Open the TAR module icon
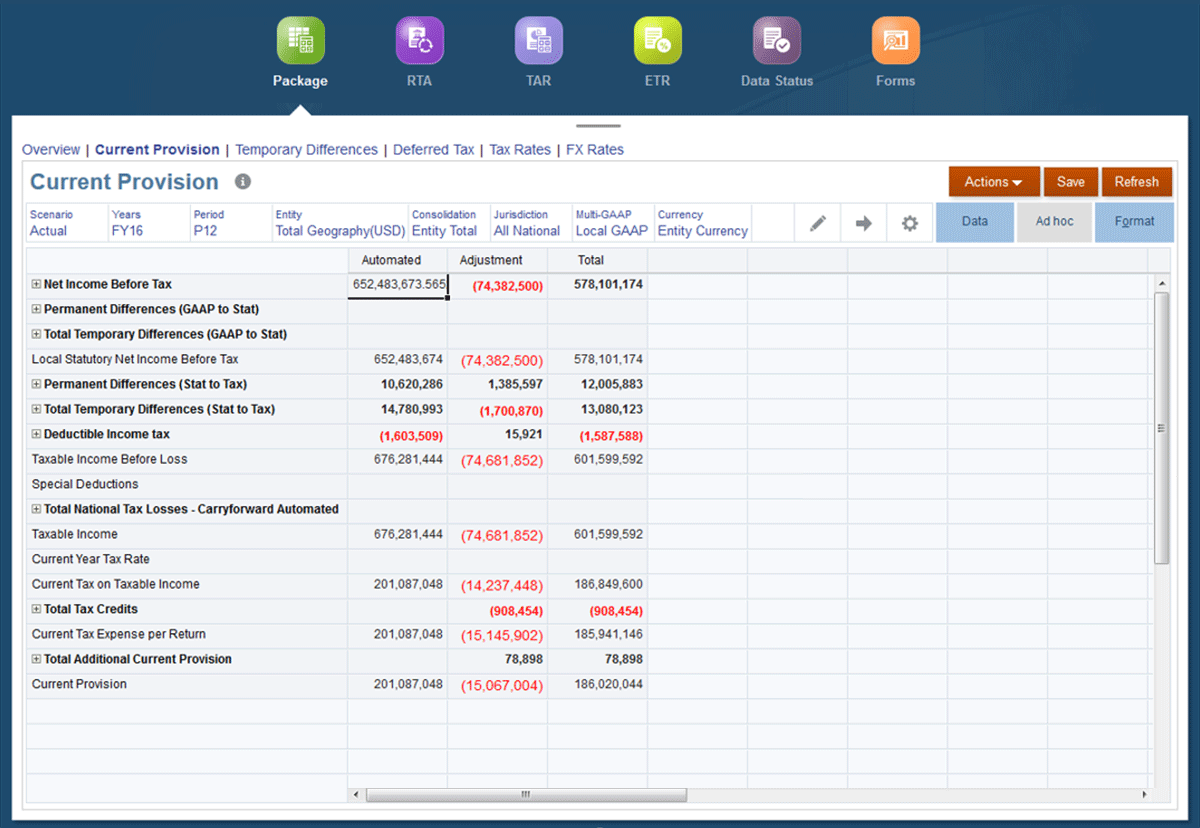 point(538,41)
